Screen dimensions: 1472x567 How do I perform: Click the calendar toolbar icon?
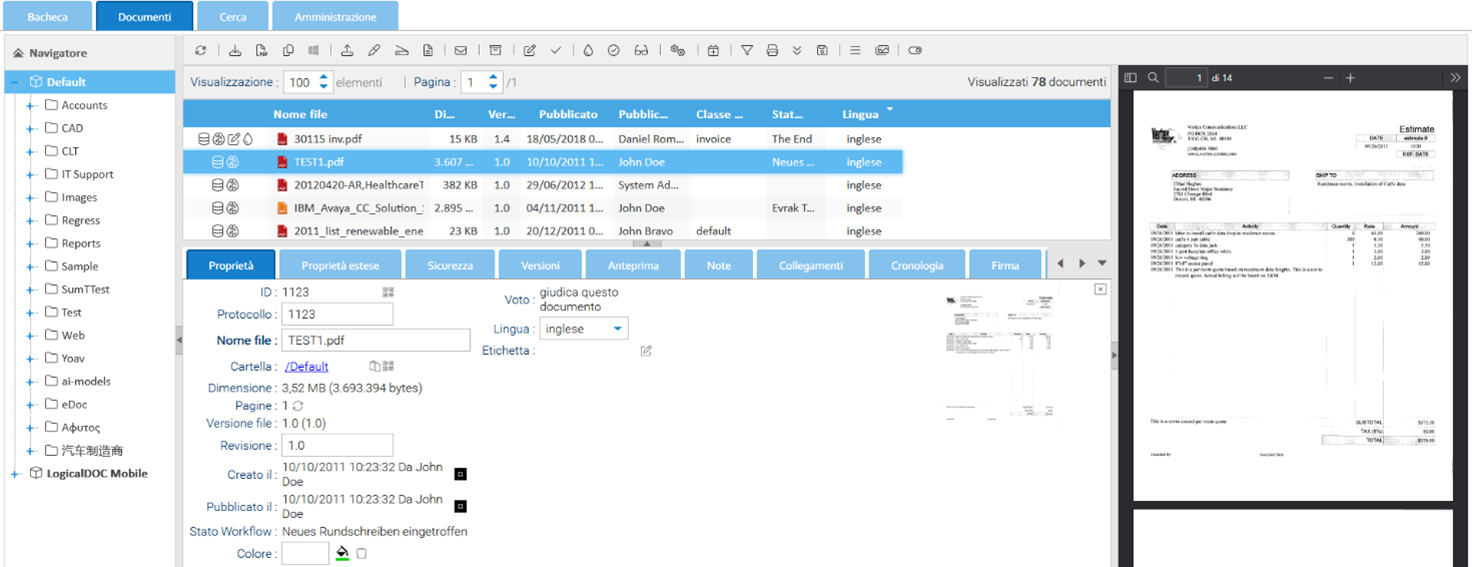tap(713, 50)
